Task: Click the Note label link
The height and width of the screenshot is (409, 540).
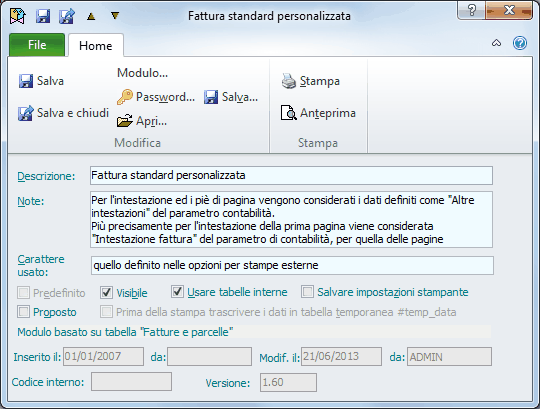Action: coord(31,201)
